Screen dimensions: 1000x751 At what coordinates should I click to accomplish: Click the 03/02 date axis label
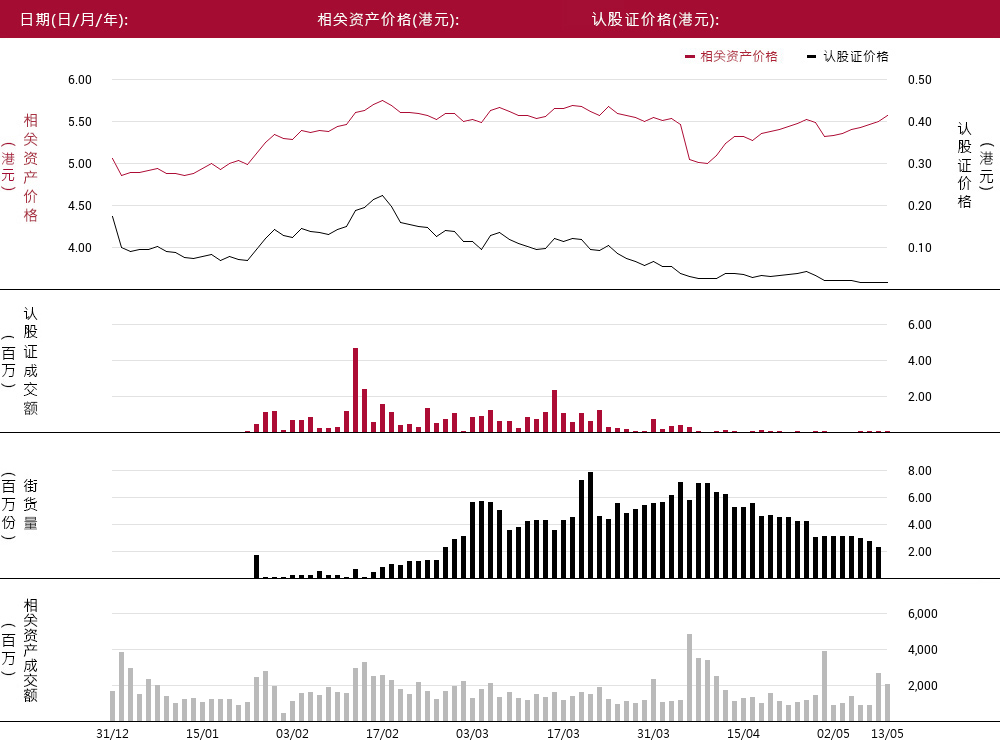coord(292,734)
